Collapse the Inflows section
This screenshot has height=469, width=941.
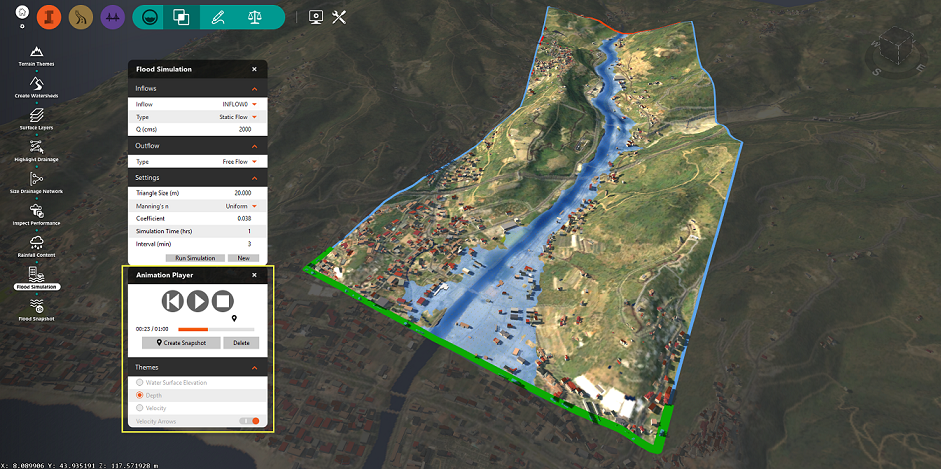[x=254, y=89]
